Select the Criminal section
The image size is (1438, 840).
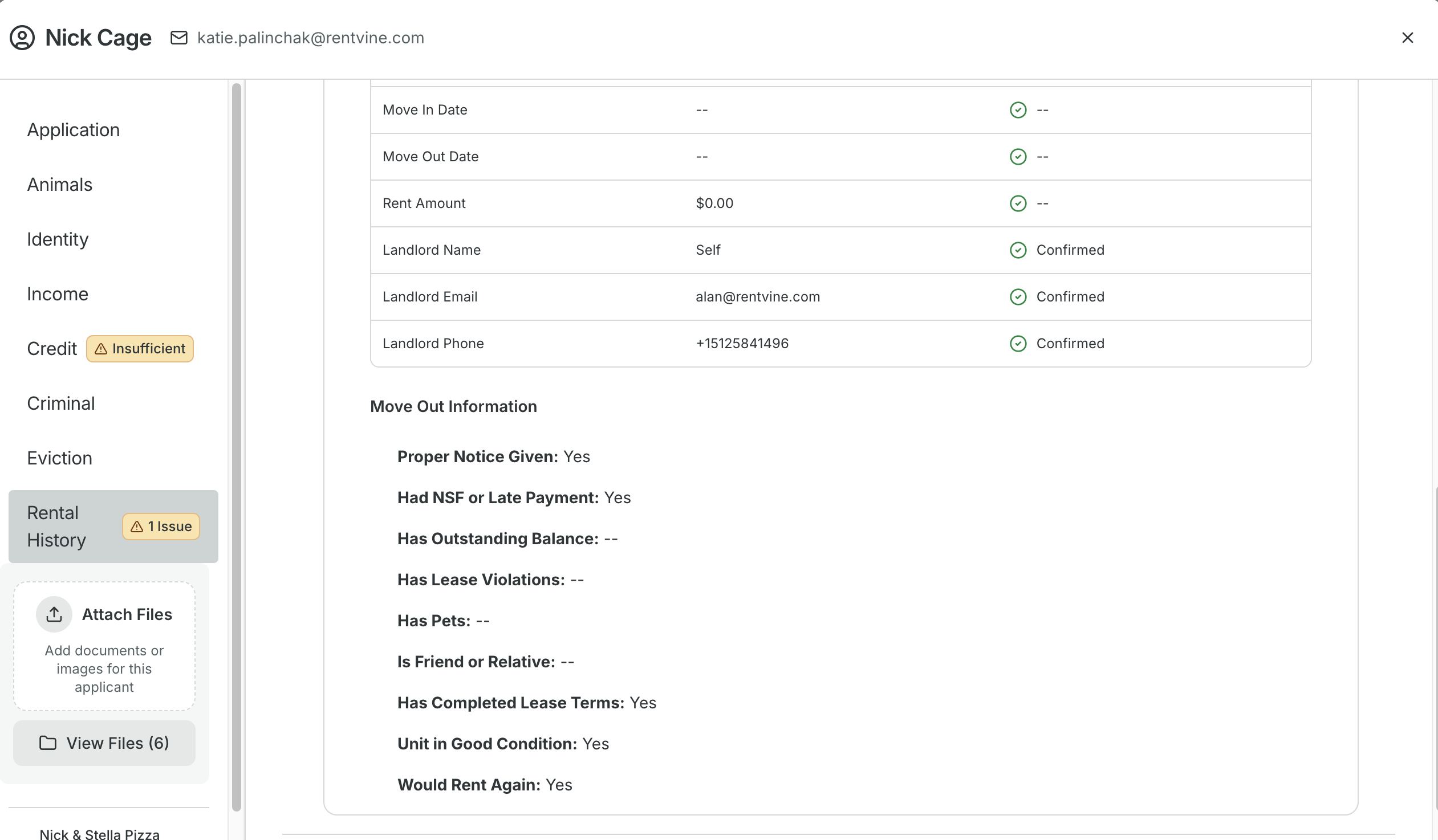pos(61,403)
